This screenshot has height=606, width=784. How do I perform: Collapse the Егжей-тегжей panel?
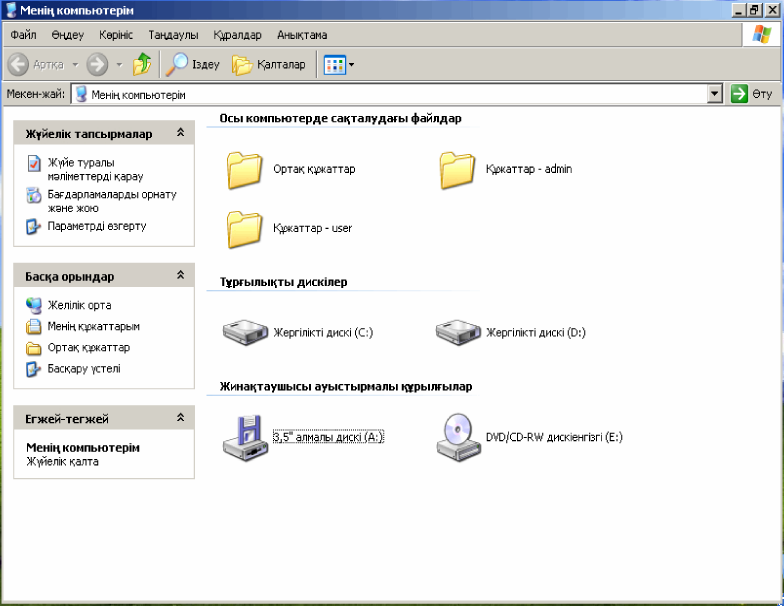click(180, 418)
